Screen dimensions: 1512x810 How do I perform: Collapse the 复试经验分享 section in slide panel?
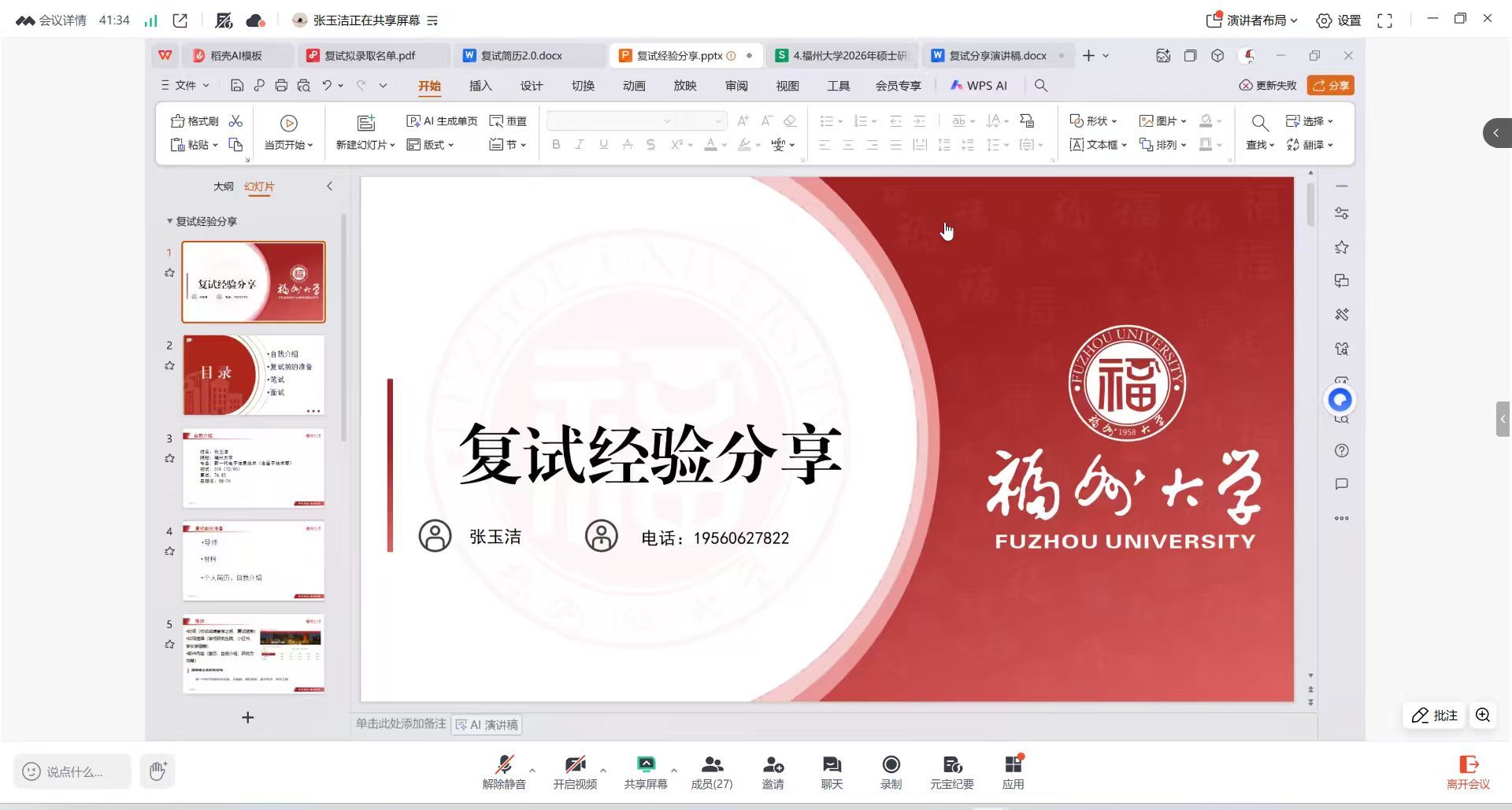[169, 221]
